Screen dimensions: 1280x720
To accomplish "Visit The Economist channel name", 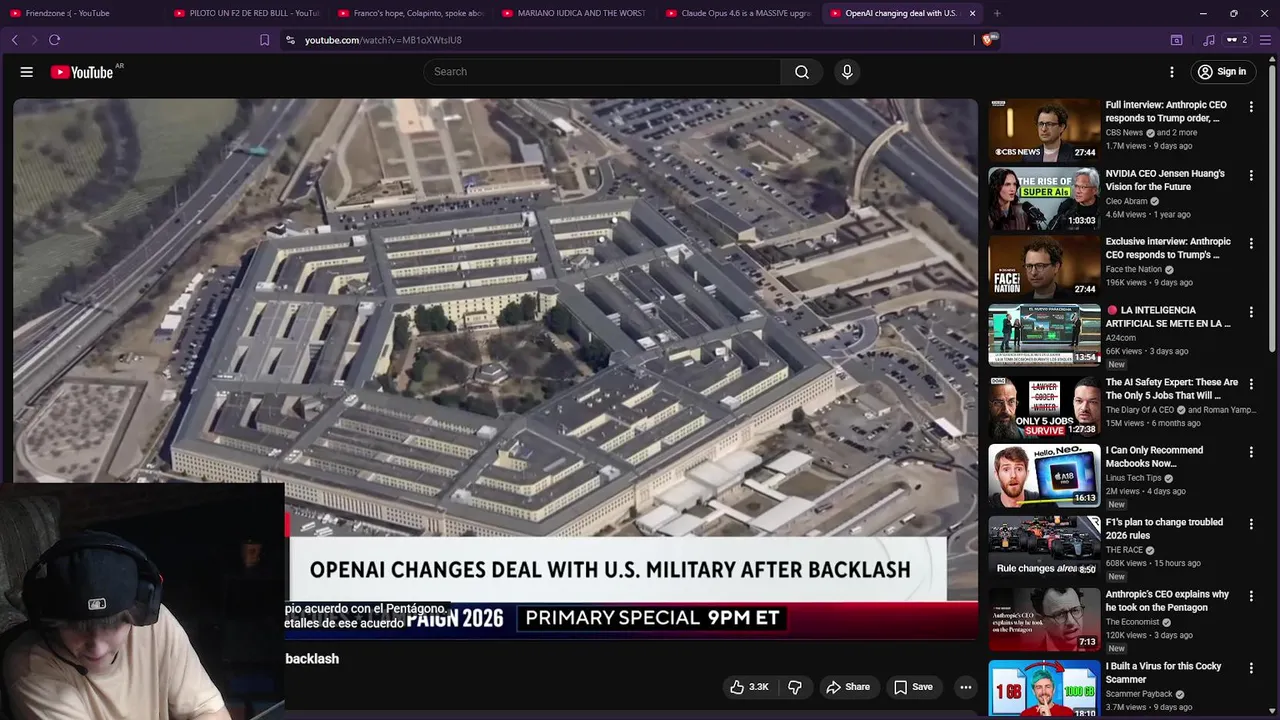I will pyautogui.click(x=1132, y=622).
